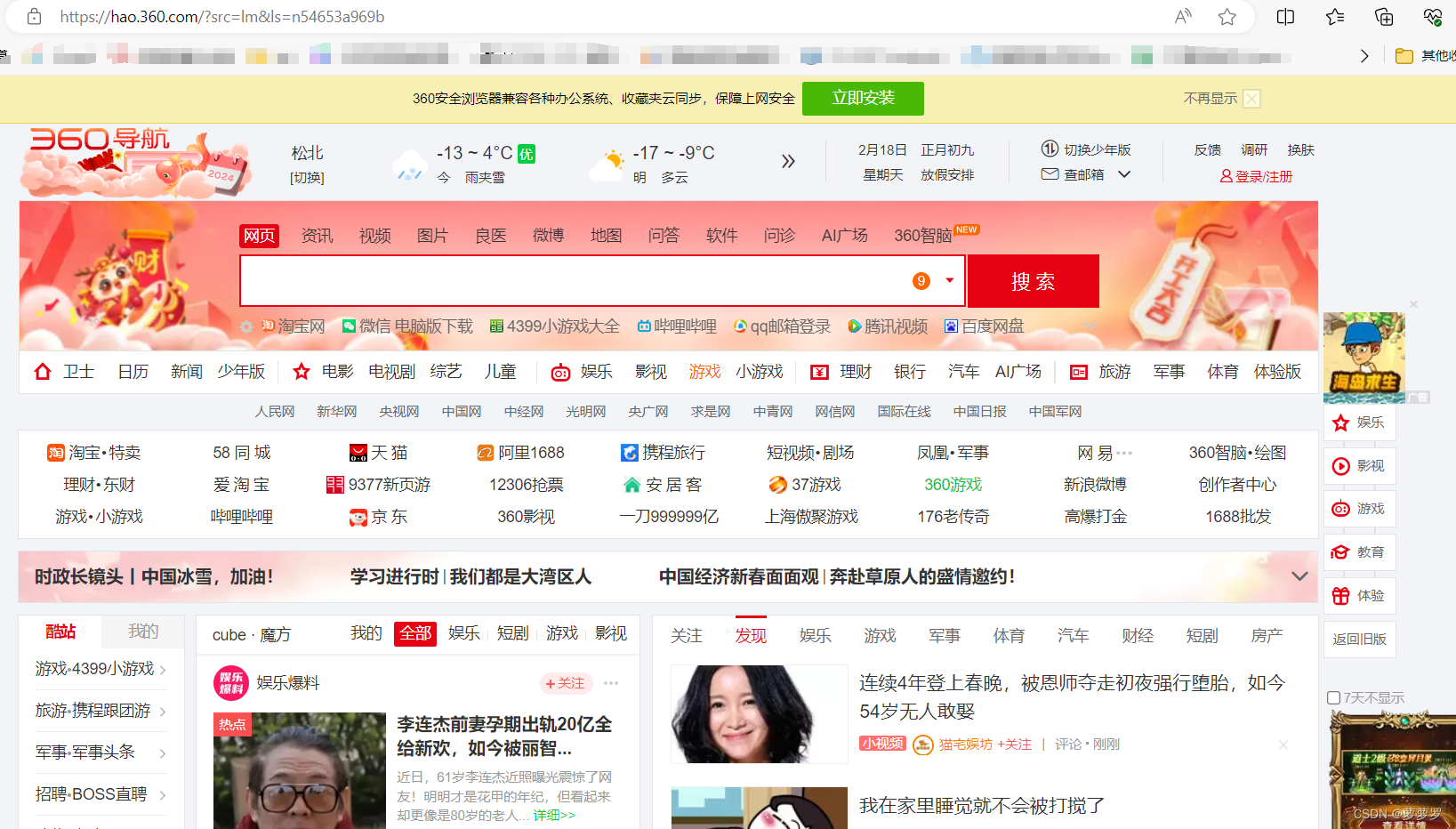Expand 游戏·4399小游戏 row arrow
The image size is (1456, 829).
[163, 669]
